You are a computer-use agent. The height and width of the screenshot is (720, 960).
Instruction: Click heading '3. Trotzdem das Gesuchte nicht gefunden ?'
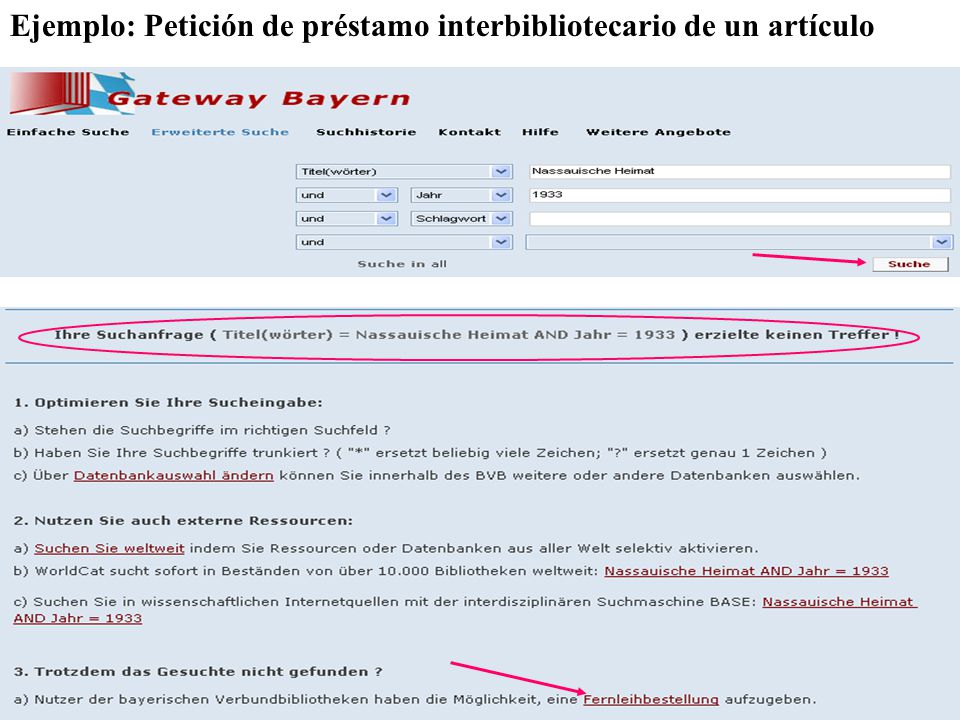pos(198,672)
